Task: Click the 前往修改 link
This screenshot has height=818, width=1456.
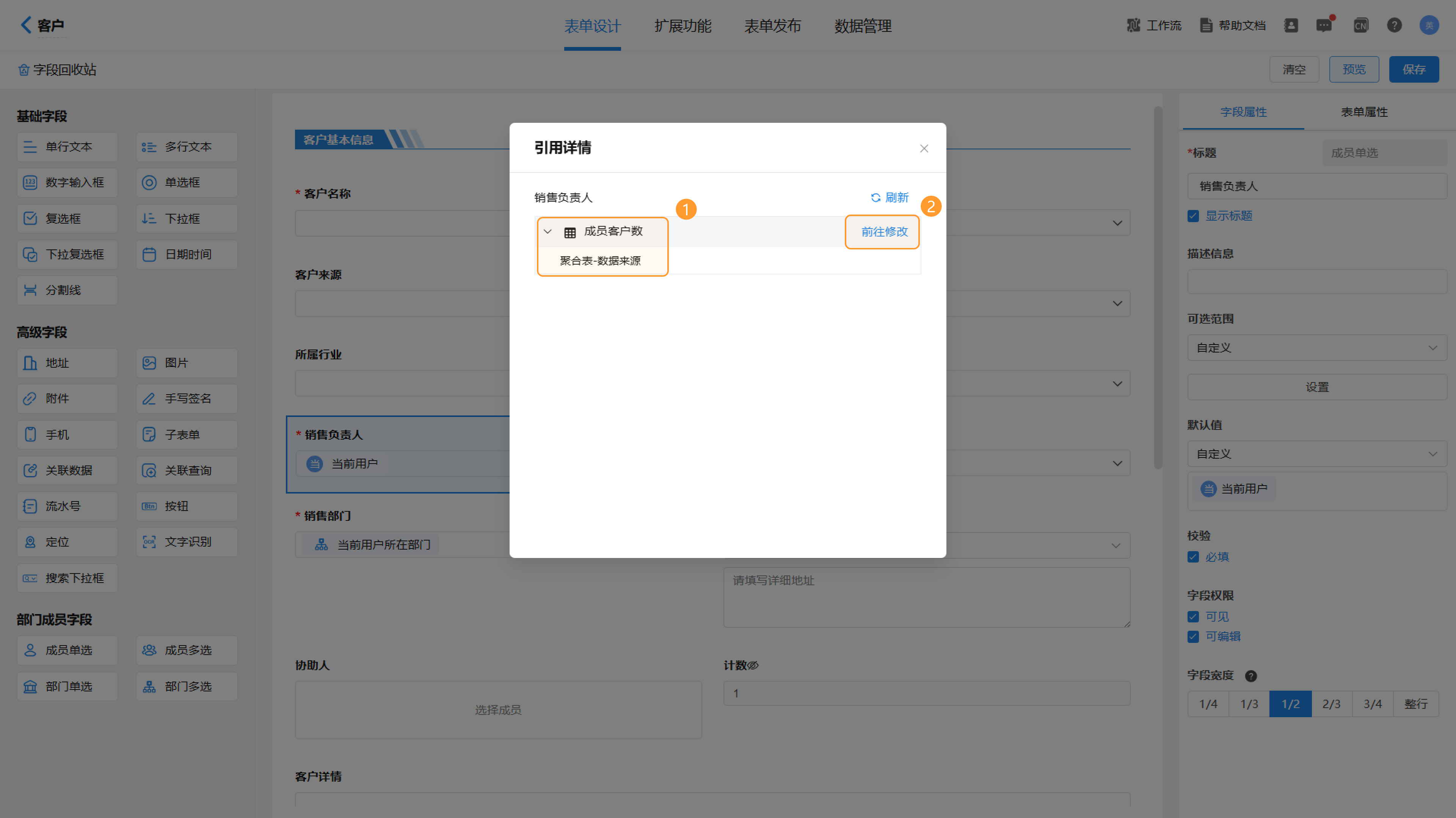Action: pos(884,232)
